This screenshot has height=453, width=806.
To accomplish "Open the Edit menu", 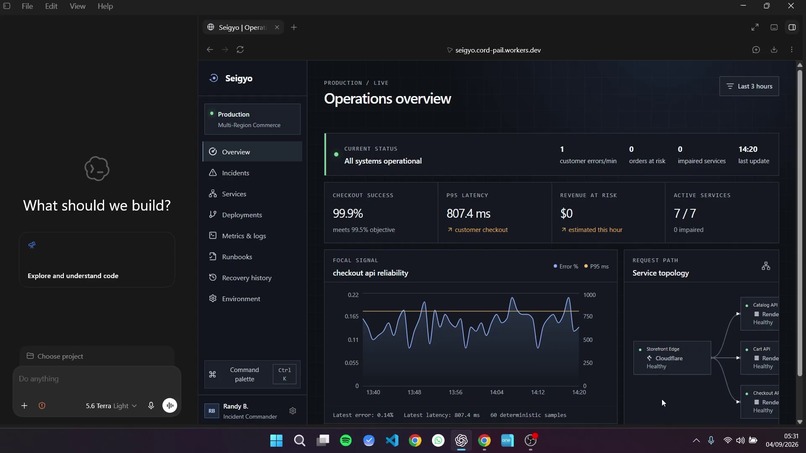I will (51, 6).
